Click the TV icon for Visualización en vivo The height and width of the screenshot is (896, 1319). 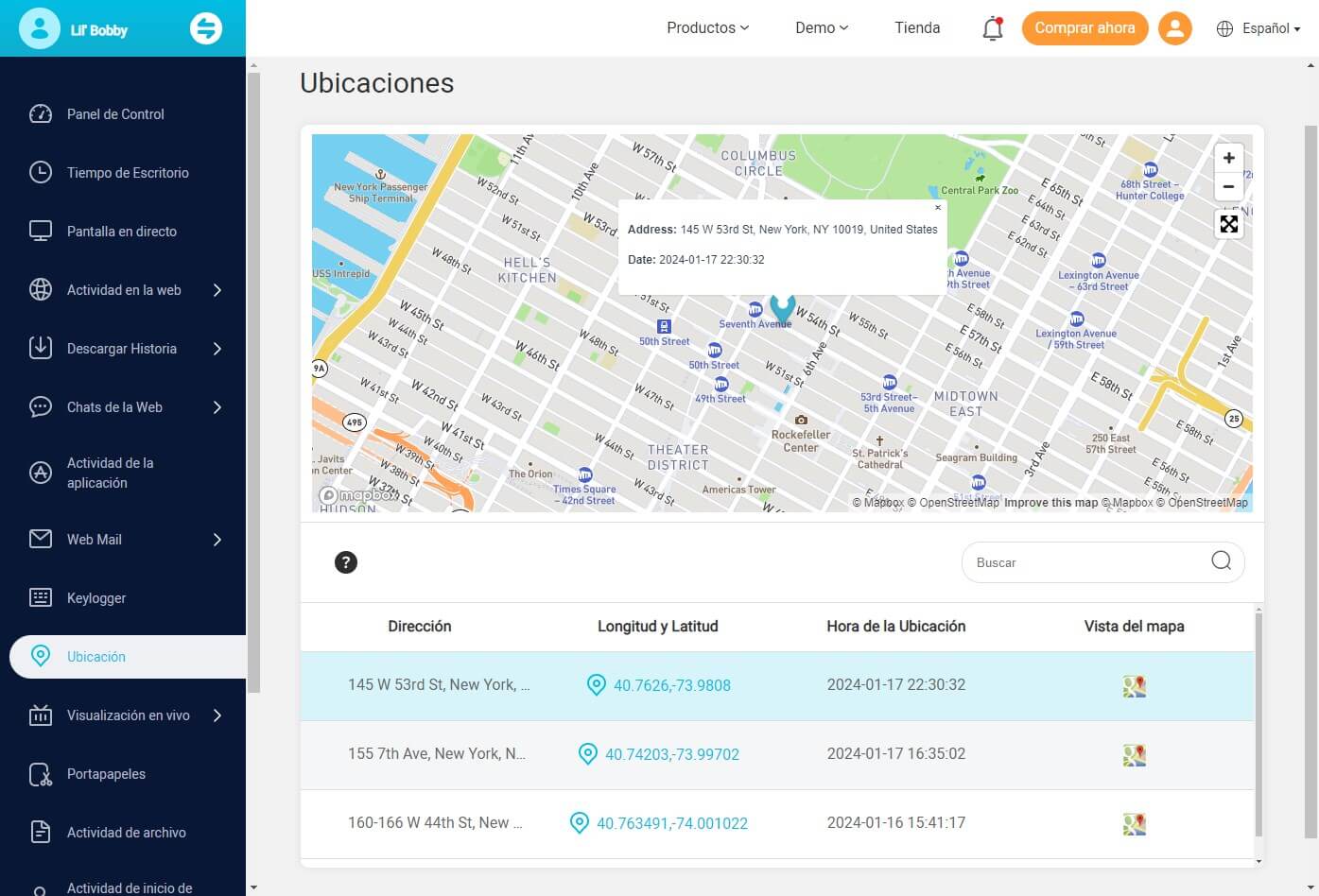(41, 715)
